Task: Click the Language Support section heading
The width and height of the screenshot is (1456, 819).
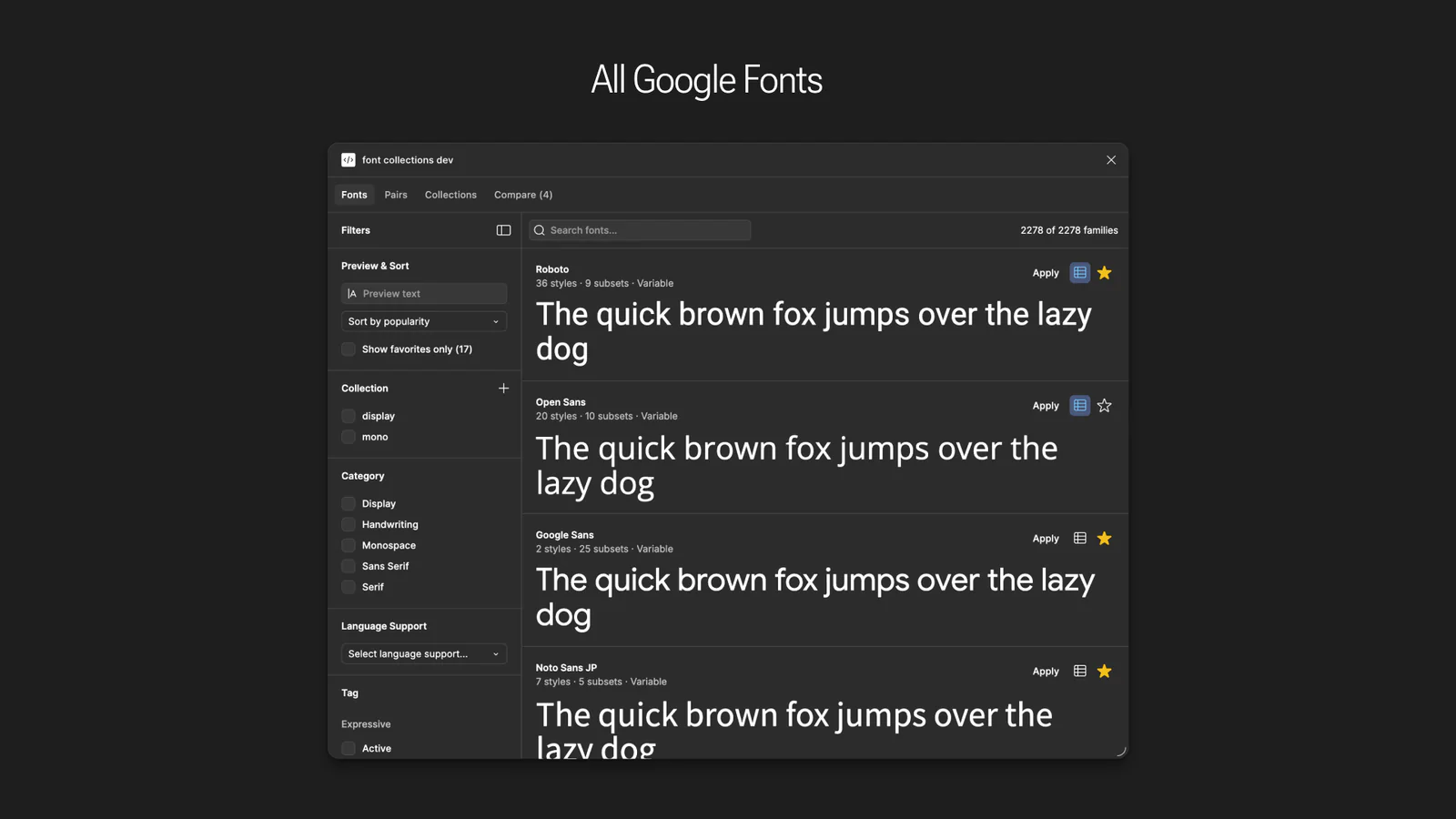Action: pyautogui.click(x=384, y=626)
